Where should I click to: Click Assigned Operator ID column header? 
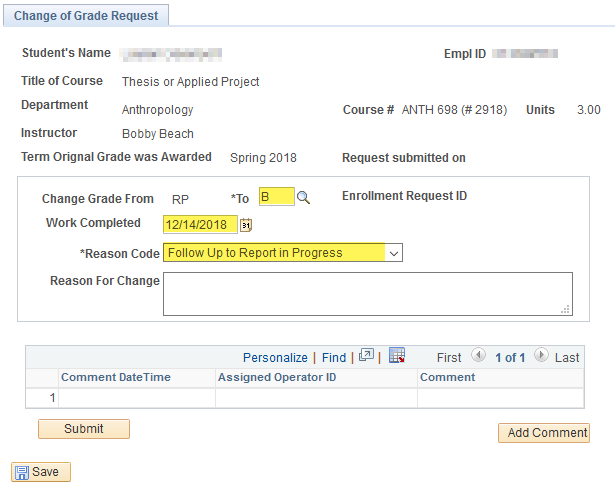277,377
